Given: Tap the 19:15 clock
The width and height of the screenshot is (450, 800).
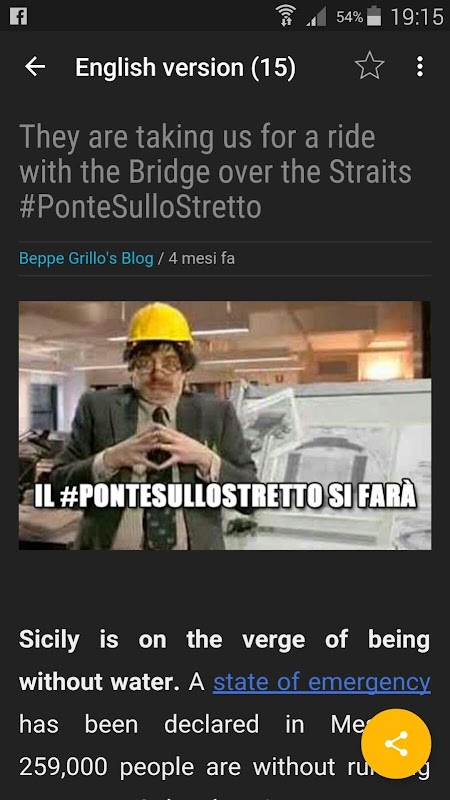Looking at the screenshot, I should click(417, 17).
